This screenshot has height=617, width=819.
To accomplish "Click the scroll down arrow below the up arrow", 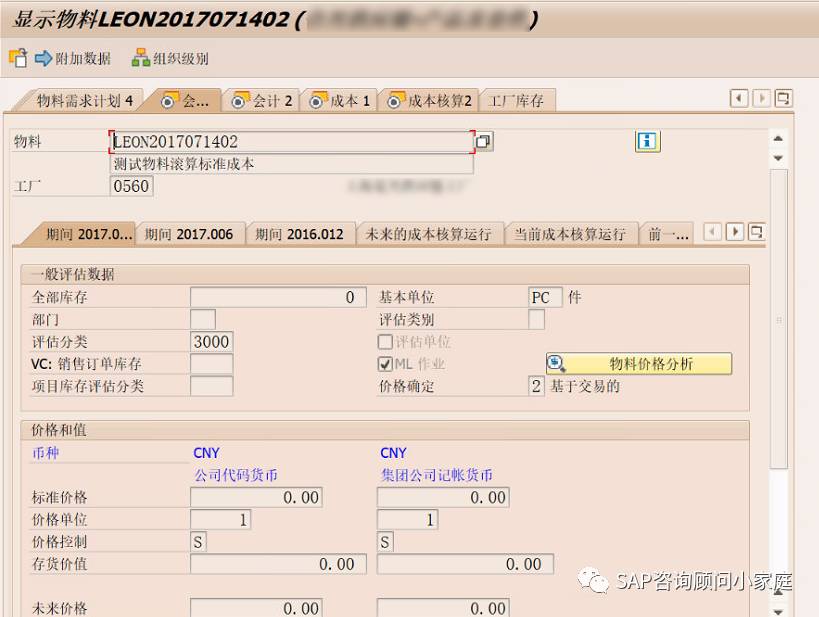I will point(778,158).
